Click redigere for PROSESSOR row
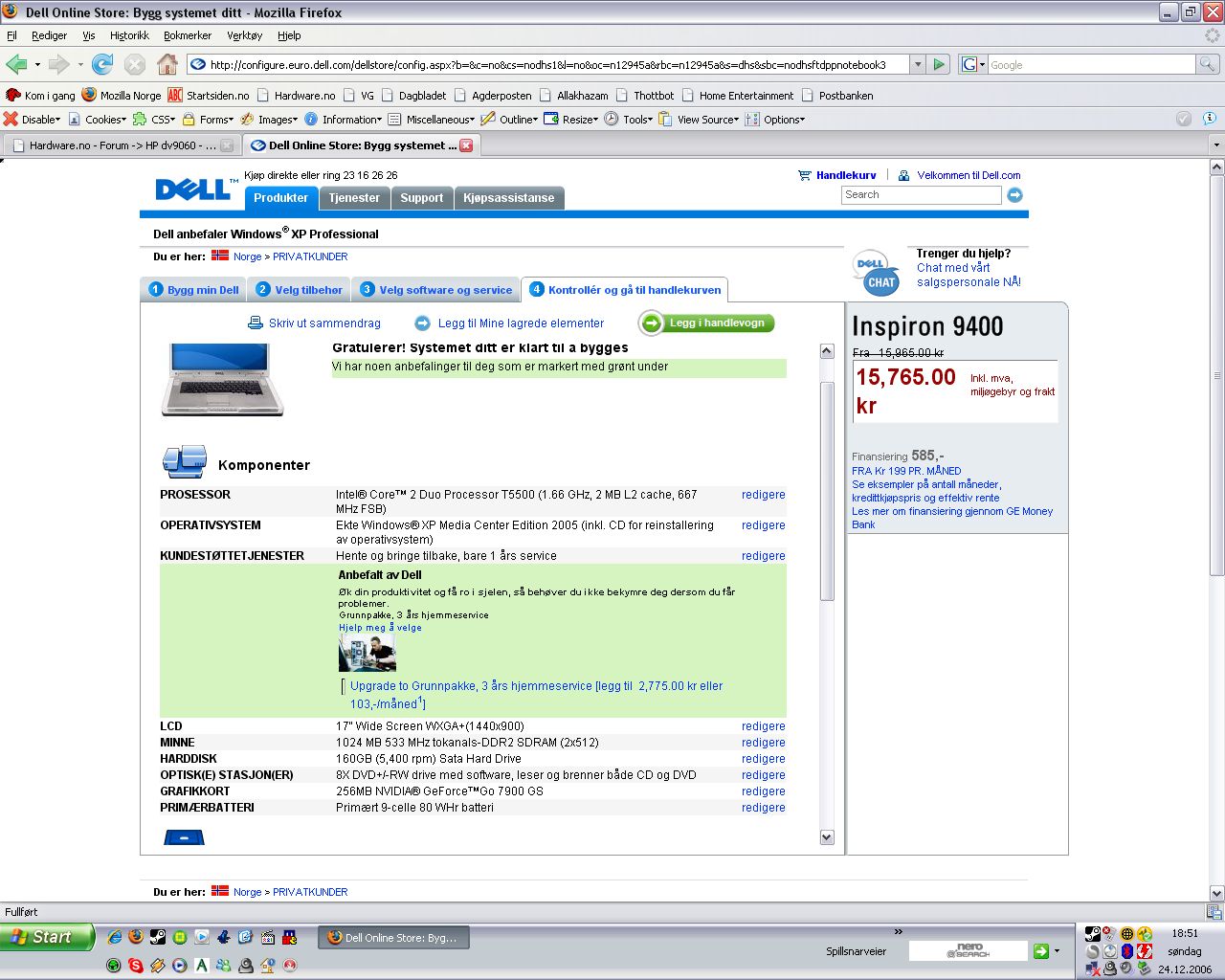 (763, 495)
